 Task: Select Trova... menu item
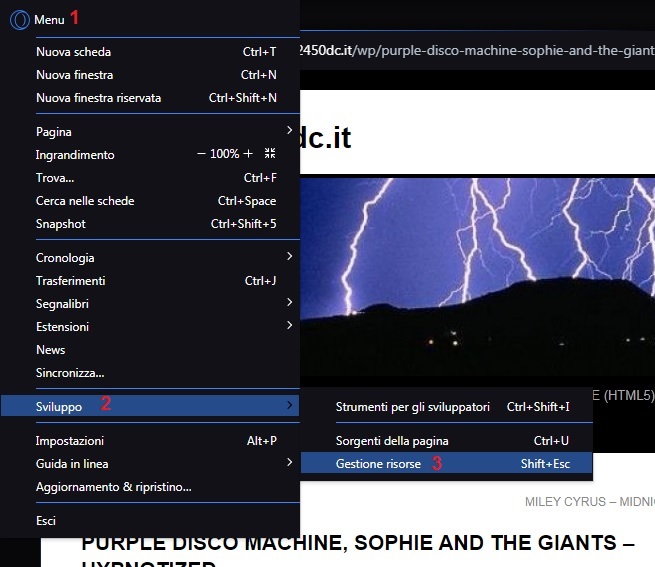(x=150, y=178)
